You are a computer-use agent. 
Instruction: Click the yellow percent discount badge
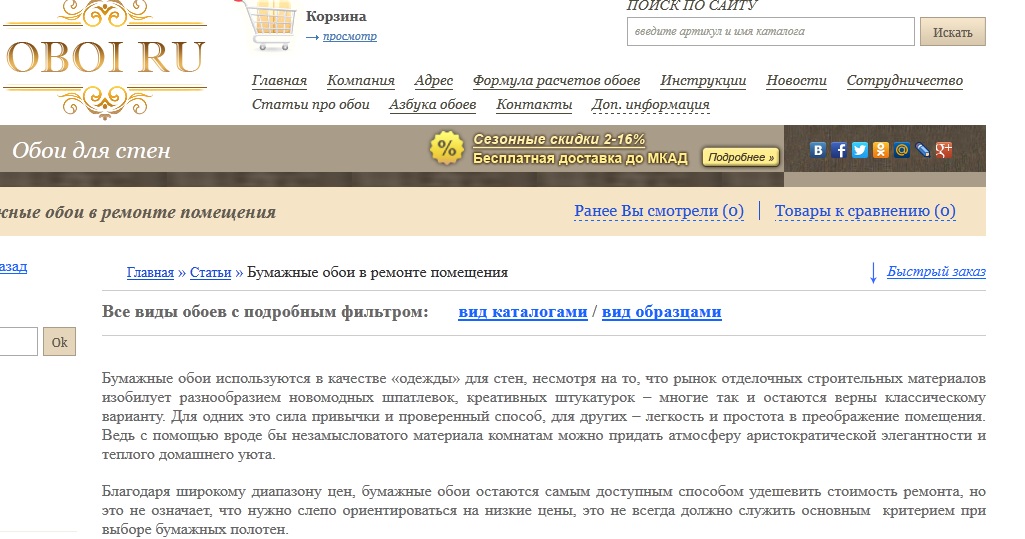pos(446,148)
